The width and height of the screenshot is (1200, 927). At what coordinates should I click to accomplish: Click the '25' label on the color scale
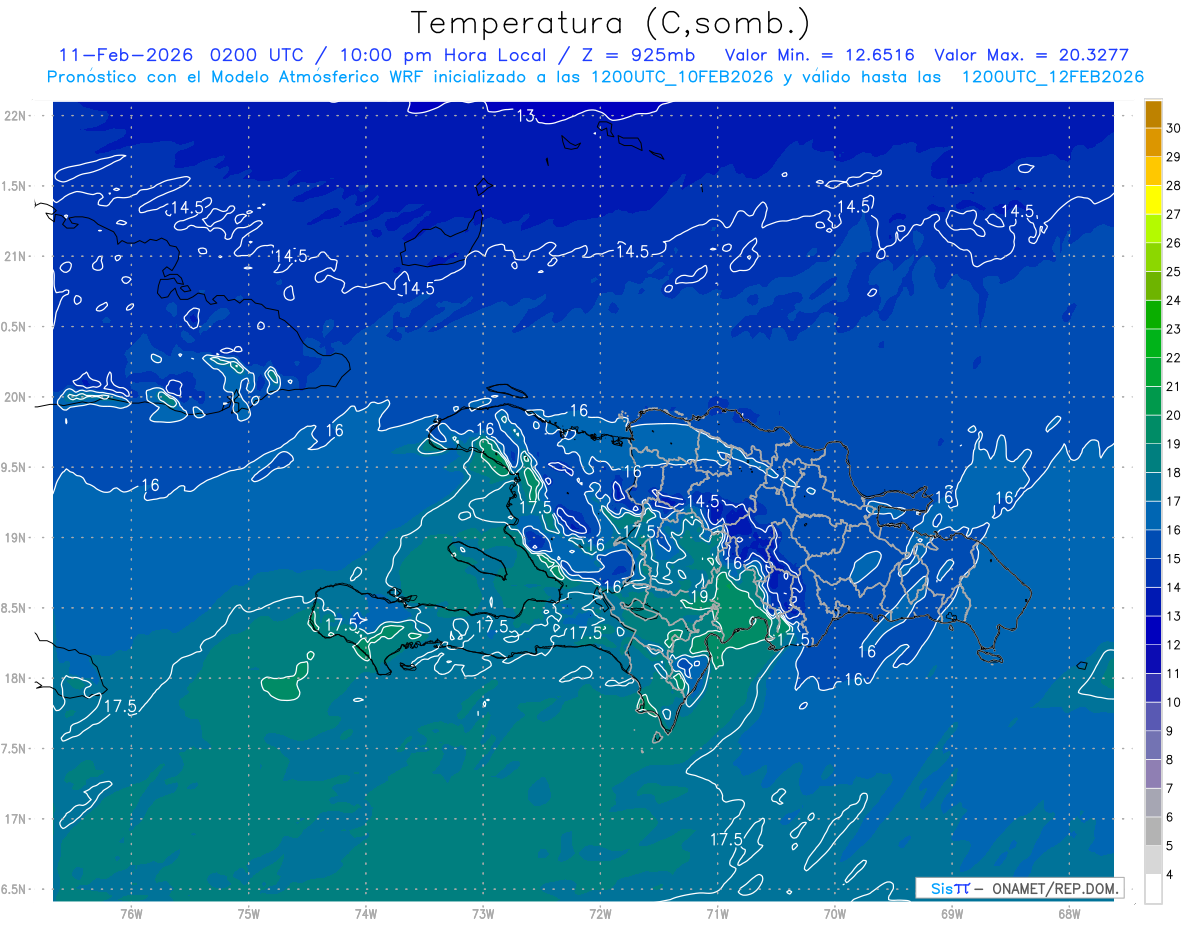(1174, 272)
